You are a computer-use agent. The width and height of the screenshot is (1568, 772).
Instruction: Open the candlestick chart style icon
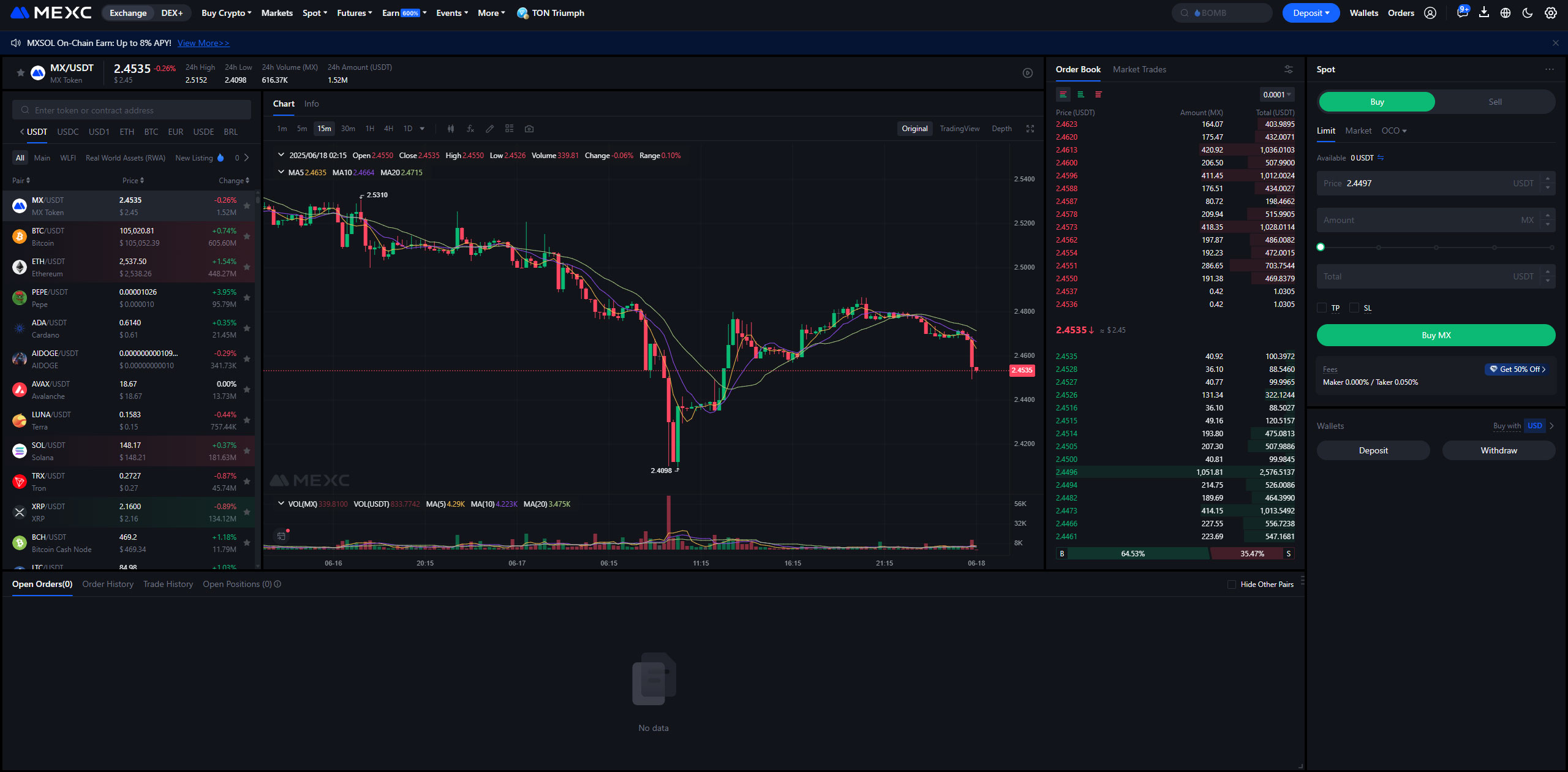(x=451, y=129)
